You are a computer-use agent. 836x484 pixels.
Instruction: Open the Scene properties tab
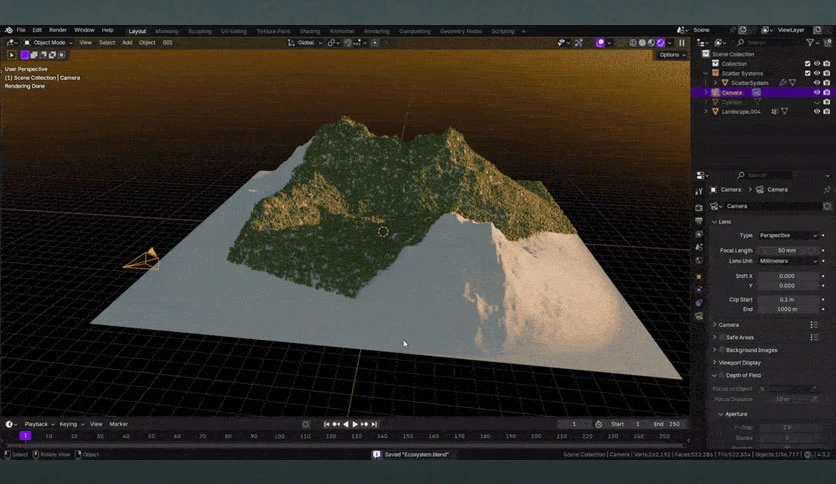click(699, 247)
